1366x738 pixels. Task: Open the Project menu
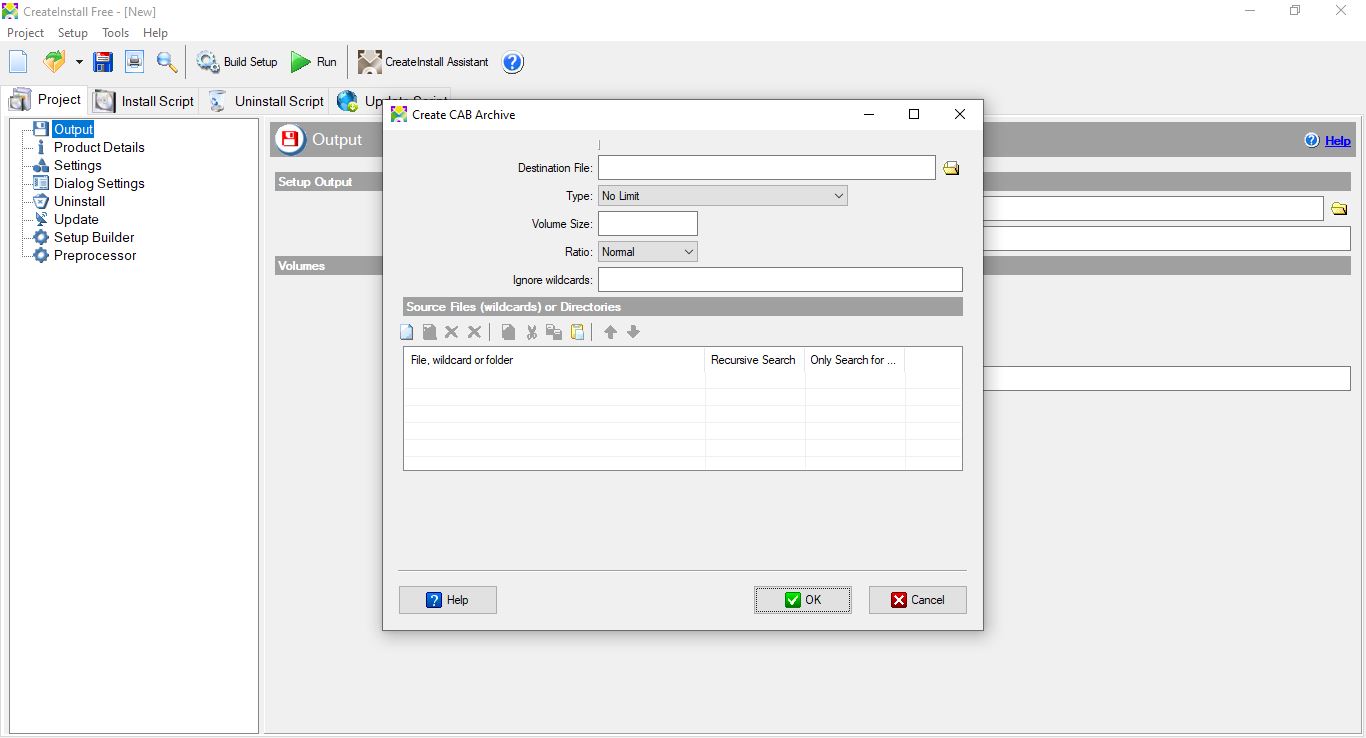tap(26, 33)
